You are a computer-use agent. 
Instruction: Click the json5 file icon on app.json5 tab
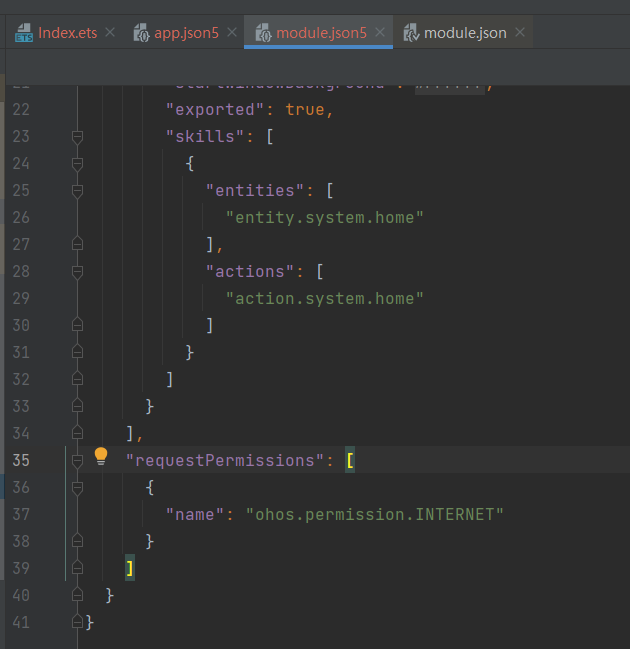point(141,33)
